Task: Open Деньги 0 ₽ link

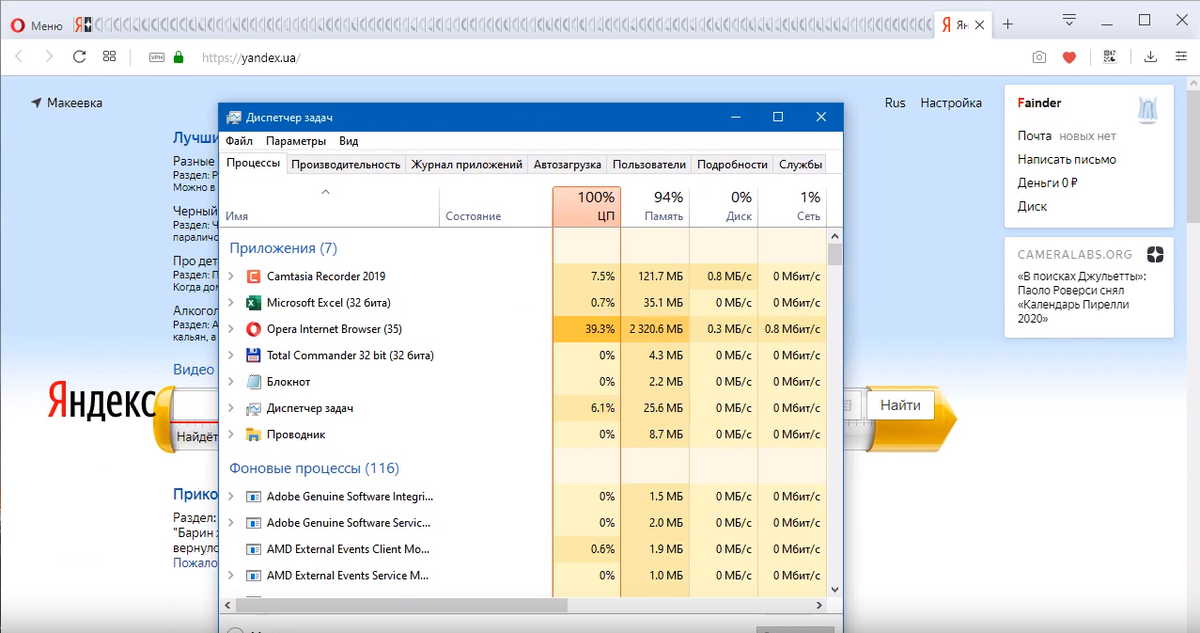Action: click(x=1047, y=183)
